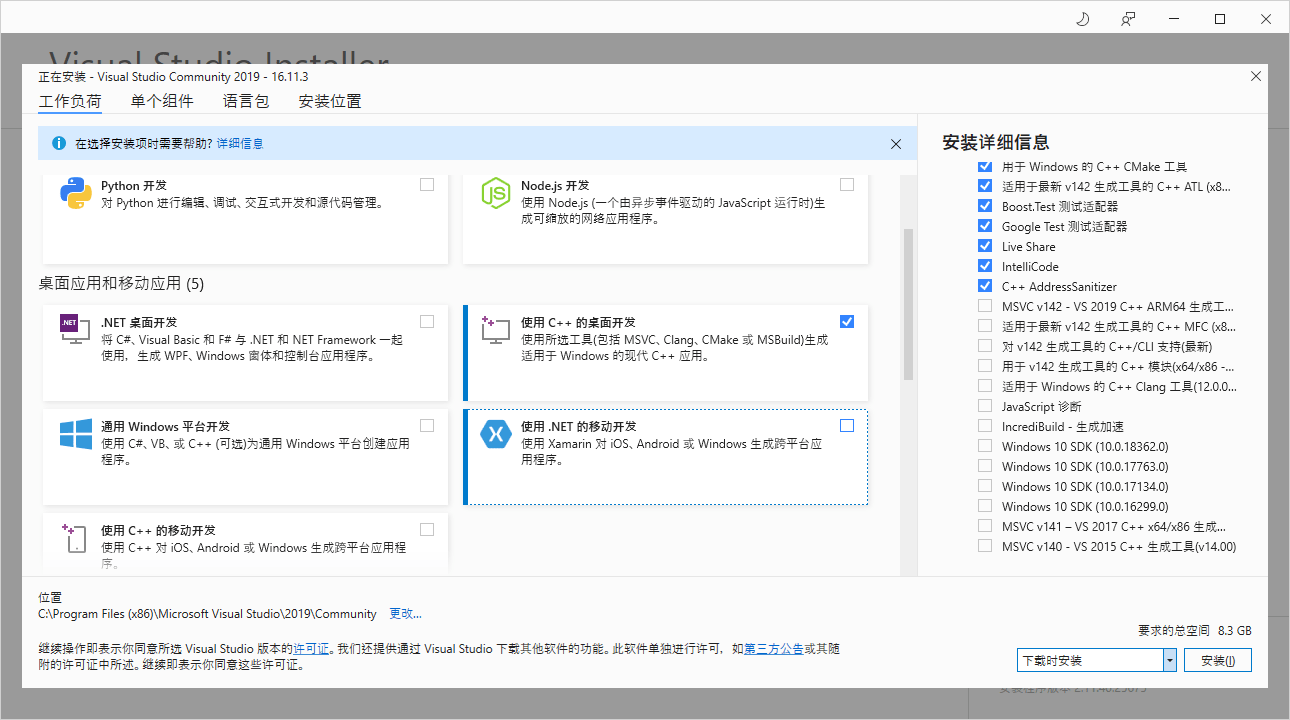Click the 8.3 GB required space value
1290x720 pixels.
click(1234, 631)
